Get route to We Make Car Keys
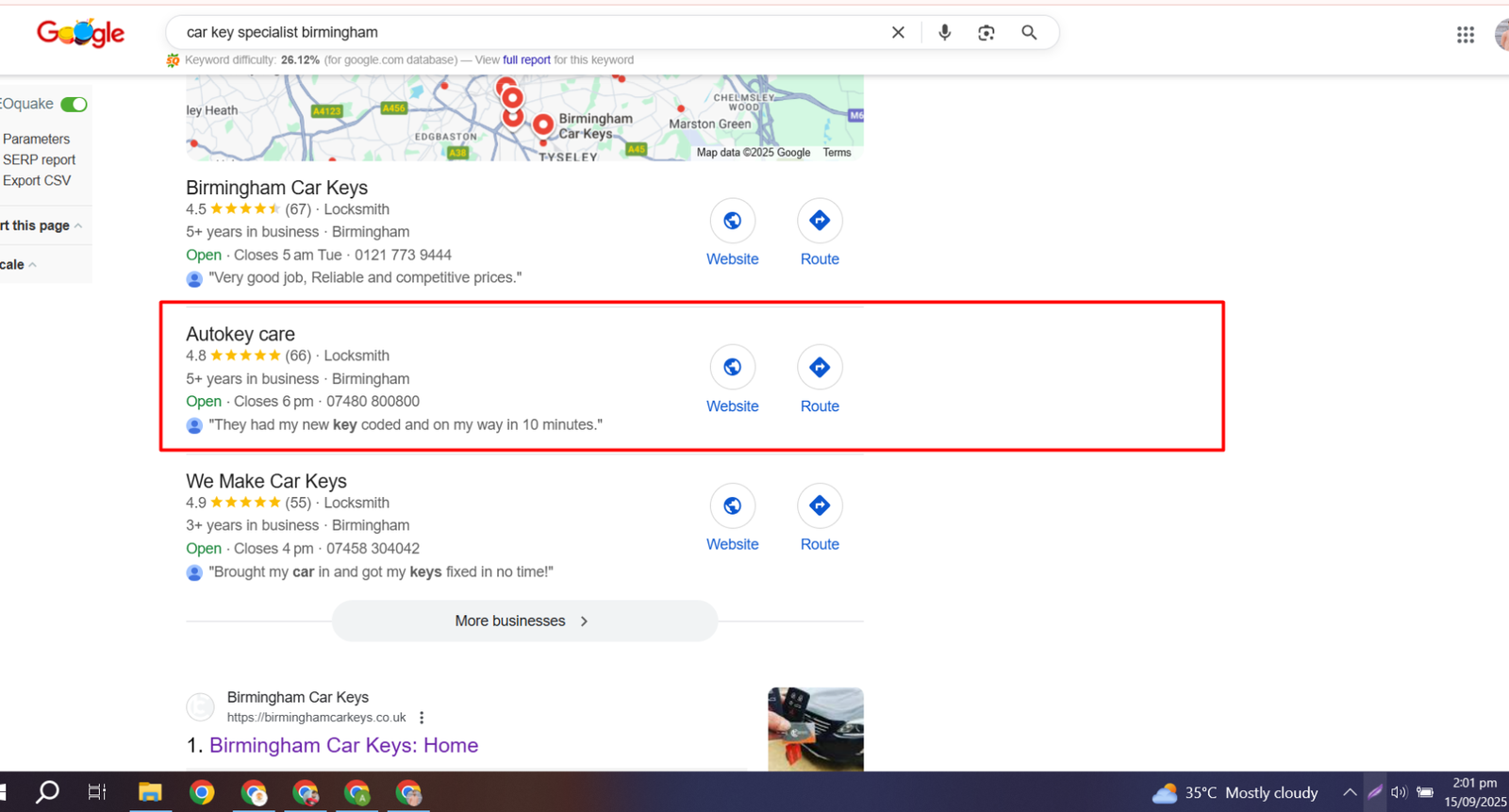 coord(820,506)
